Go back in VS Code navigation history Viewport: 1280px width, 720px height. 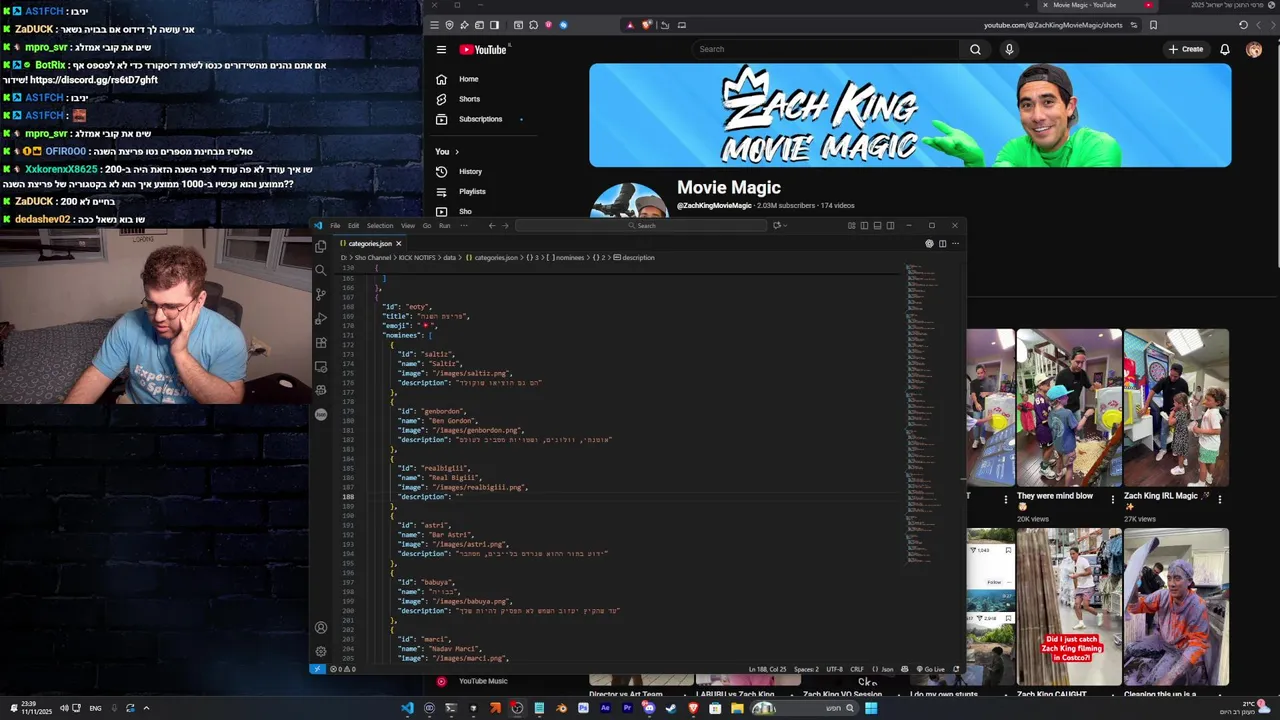pyautogui.click(x=491, y=226)
